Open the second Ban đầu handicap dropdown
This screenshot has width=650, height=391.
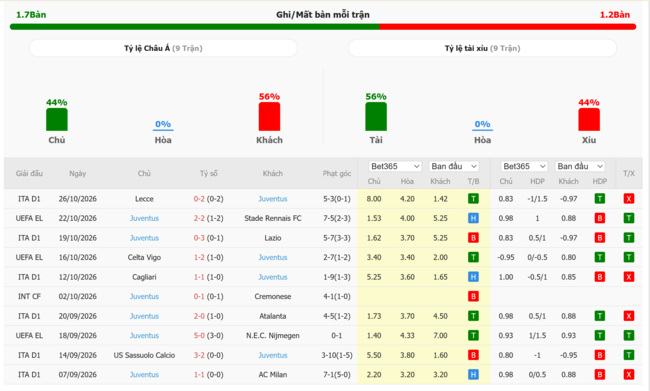pos(580,166)
